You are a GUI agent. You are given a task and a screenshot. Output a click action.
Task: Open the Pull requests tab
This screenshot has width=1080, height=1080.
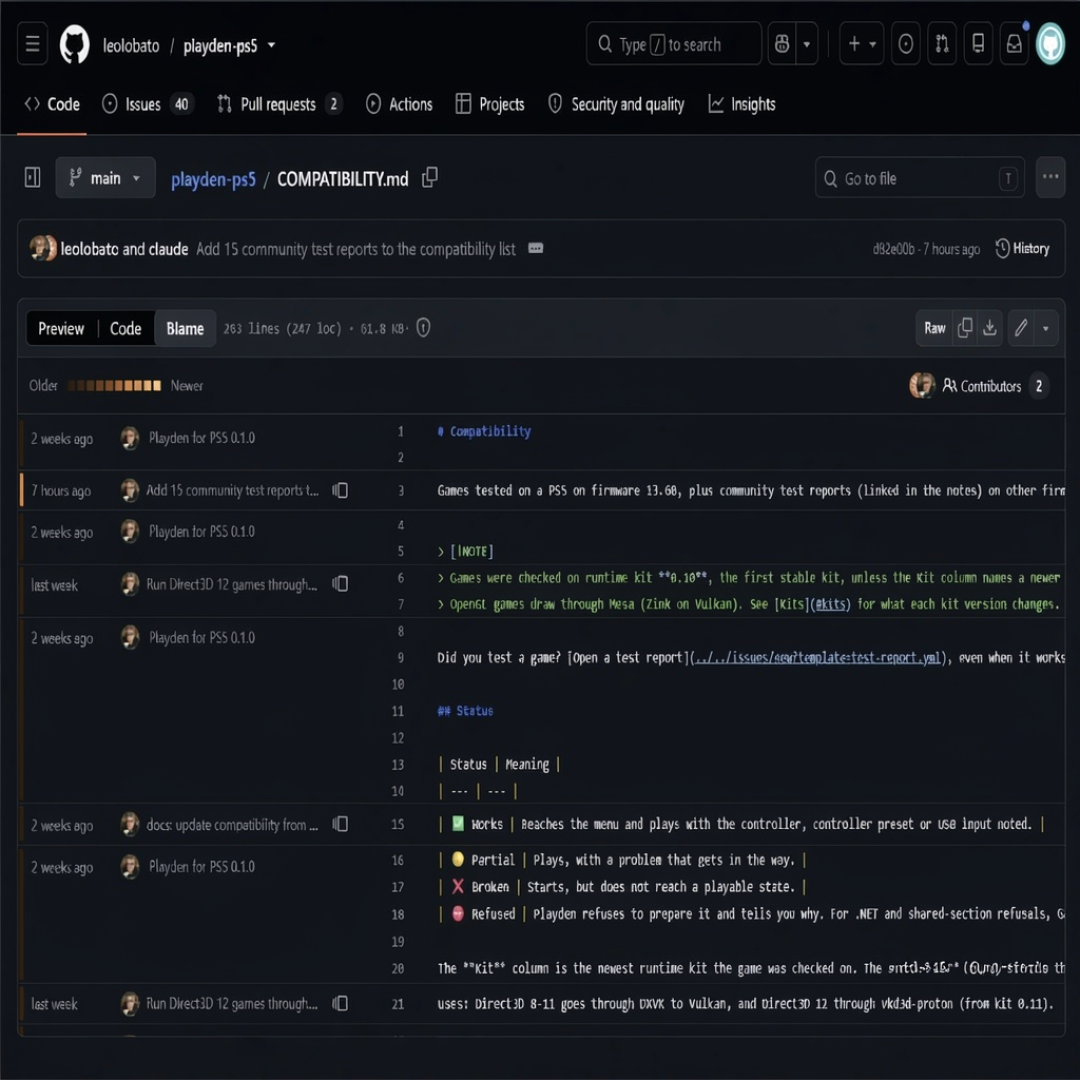tap(280, 104)
